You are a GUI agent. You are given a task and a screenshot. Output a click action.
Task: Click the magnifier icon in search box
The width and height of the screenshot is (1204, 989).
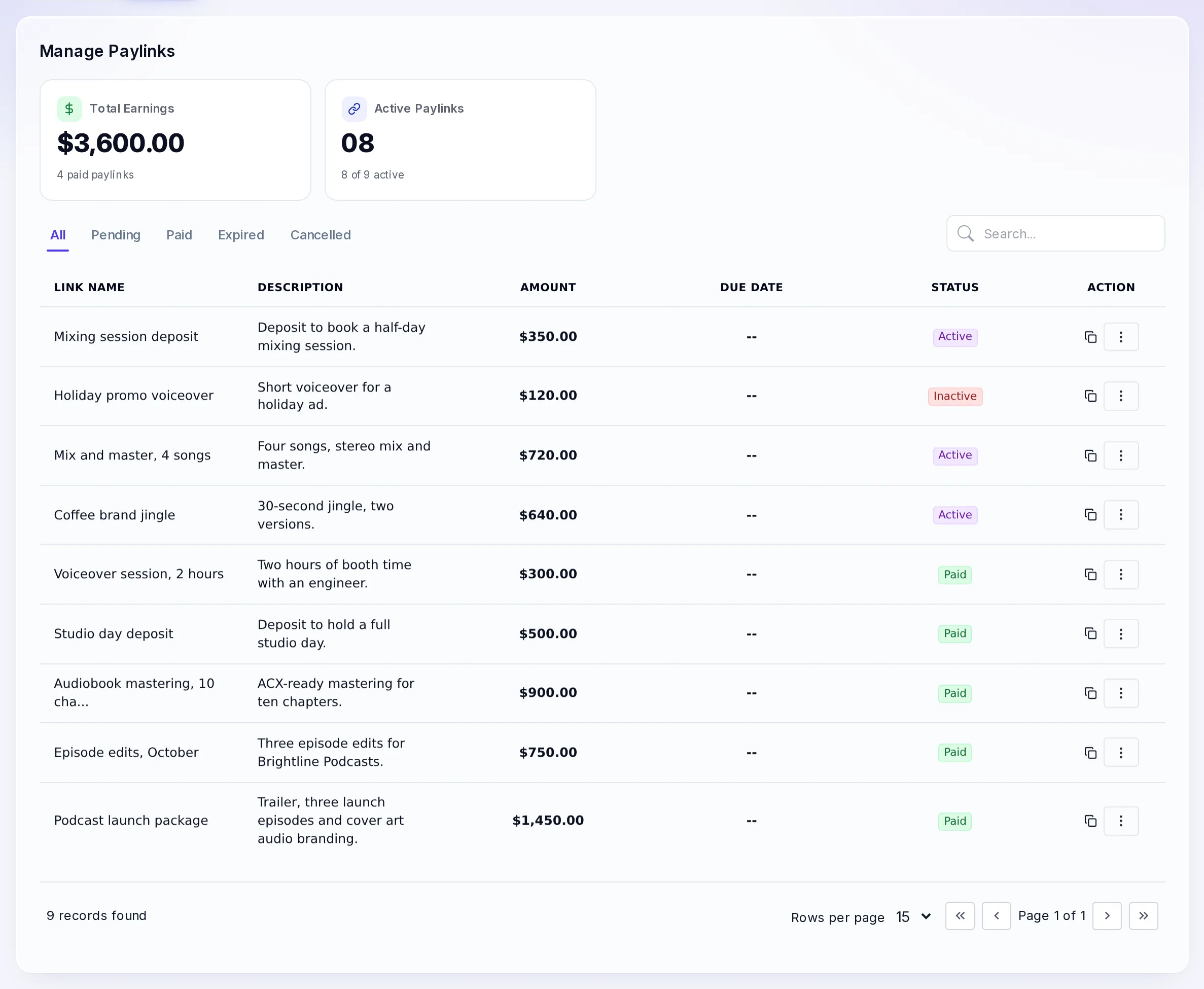pyautogui.click(x=965, y=234)
